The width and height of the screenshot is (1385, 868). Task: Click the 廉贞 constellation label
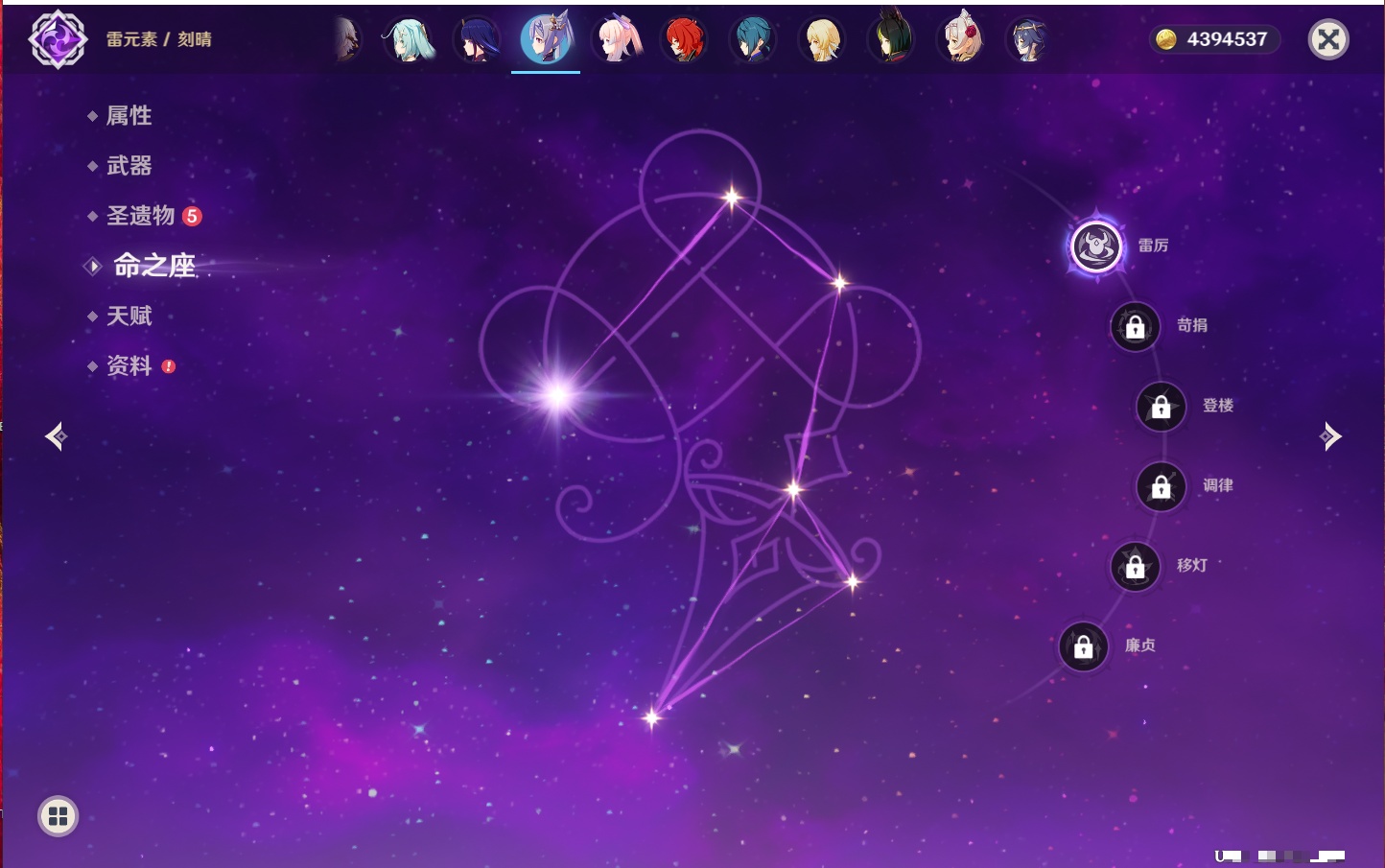tap(1140, 645)
